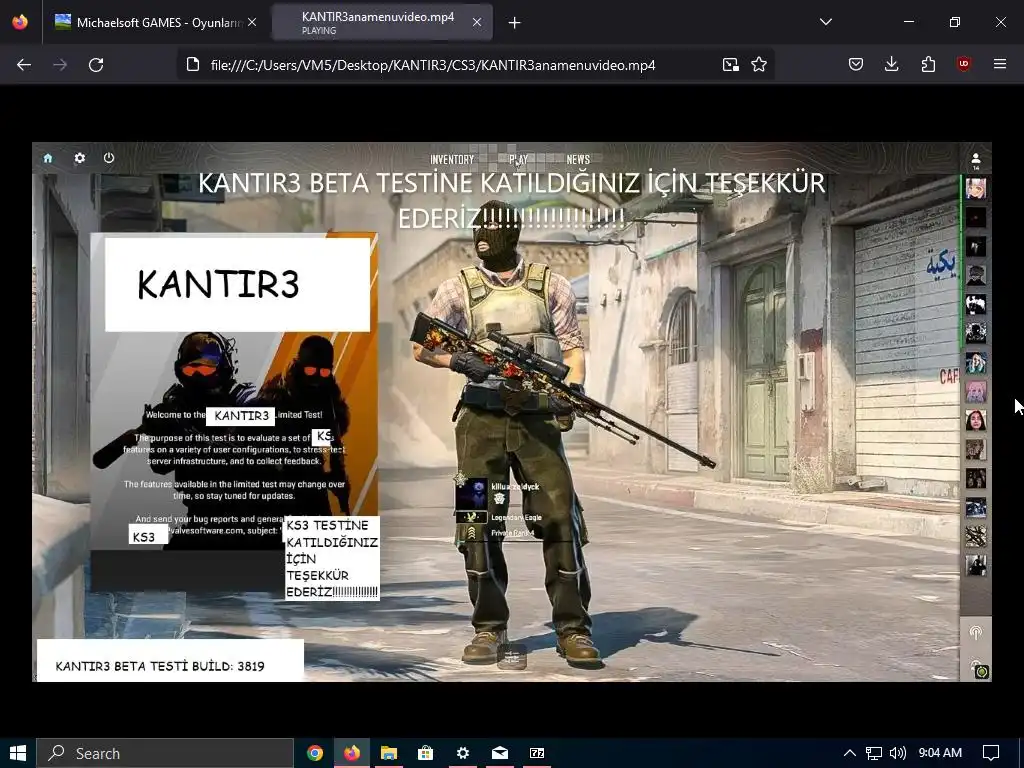Viewport: 1024px width, 768px height.
Task: Click the KANTIR3 BETA TESTİ BUİLD: 3819 text
Action: pos(160,666)
